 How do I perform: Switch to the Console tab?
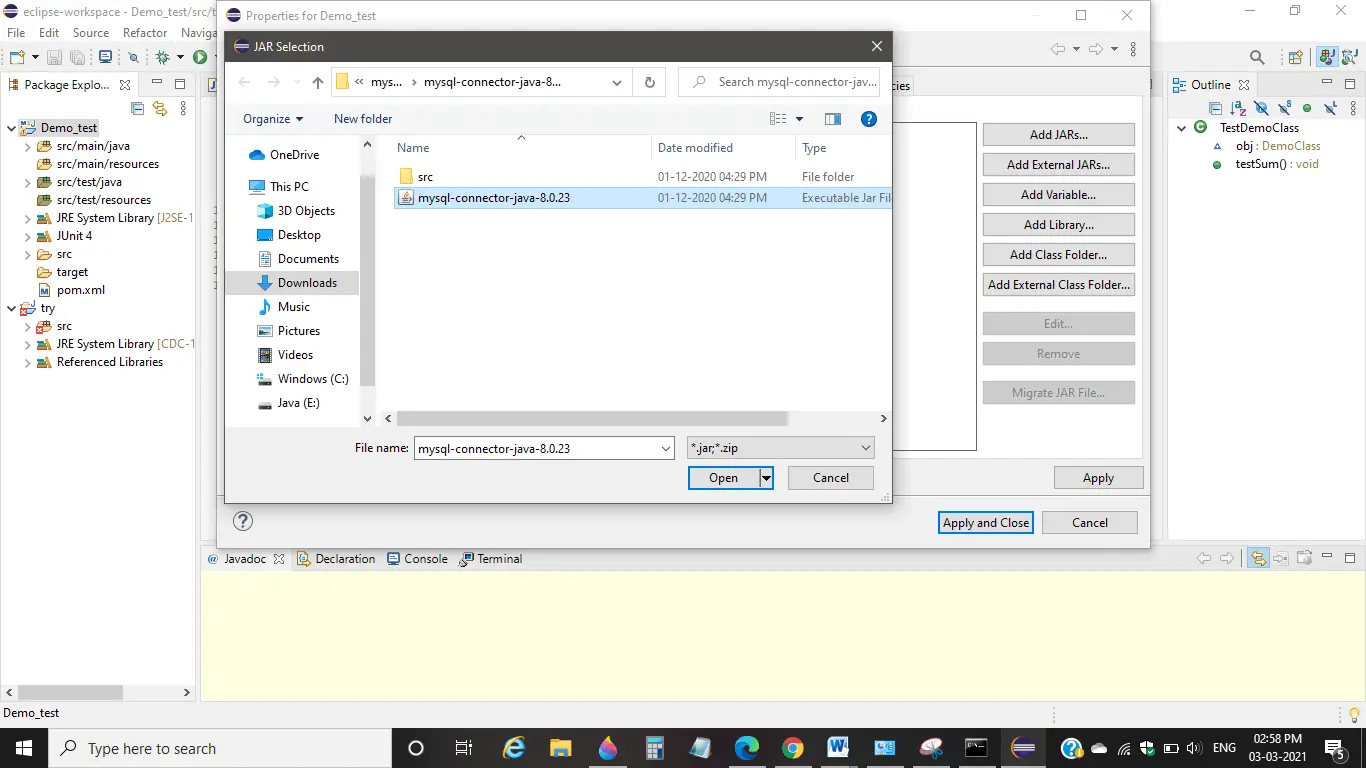tap(417, 559)
